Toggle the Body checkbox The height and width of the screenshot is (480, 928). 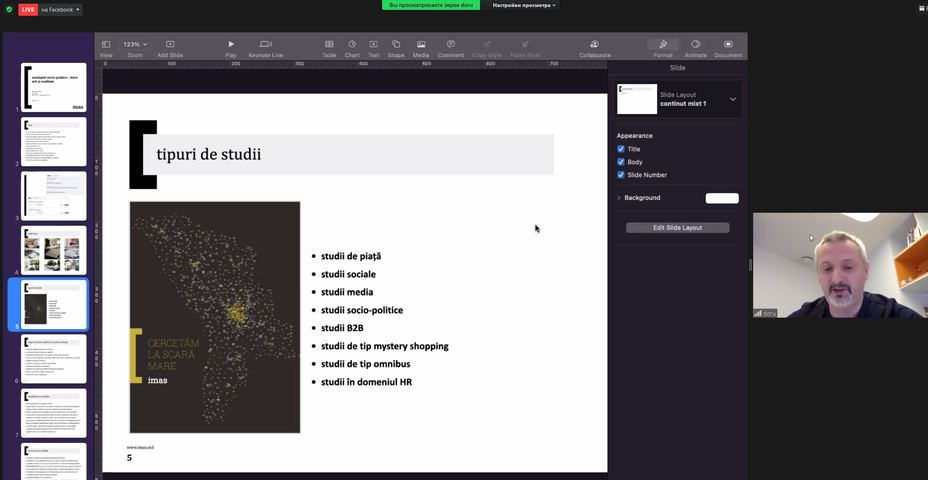point(621,162)
